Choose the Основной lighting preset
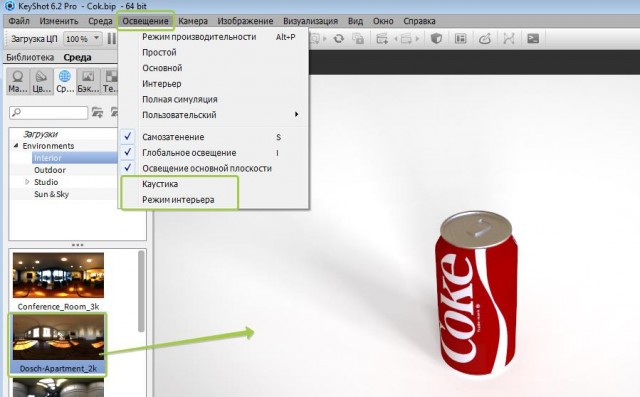Image resolution: width=640 pixels, height=397 pixels. click(213, 68)
